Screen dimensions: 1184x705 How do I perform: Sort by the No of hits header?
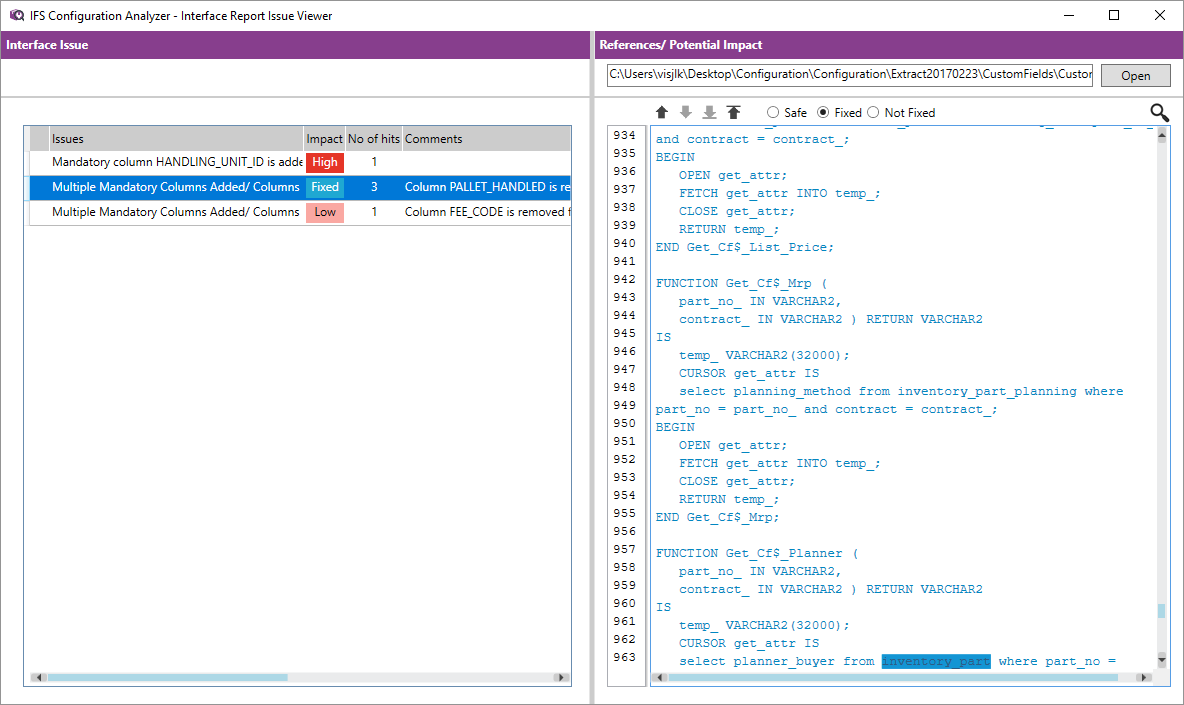(x=373, y=139)
